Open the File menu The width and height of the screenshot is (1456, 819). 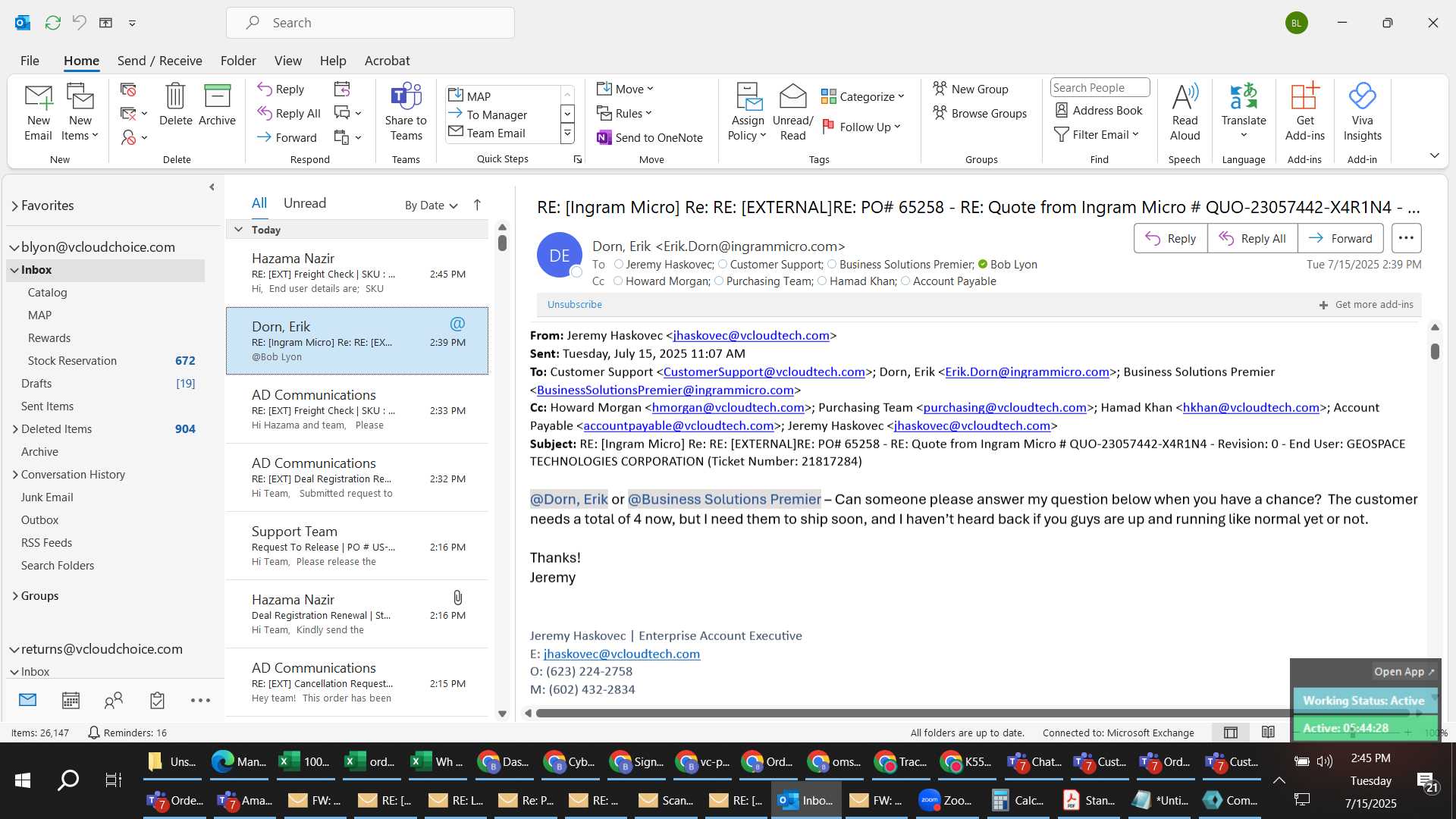pos(30,61)
